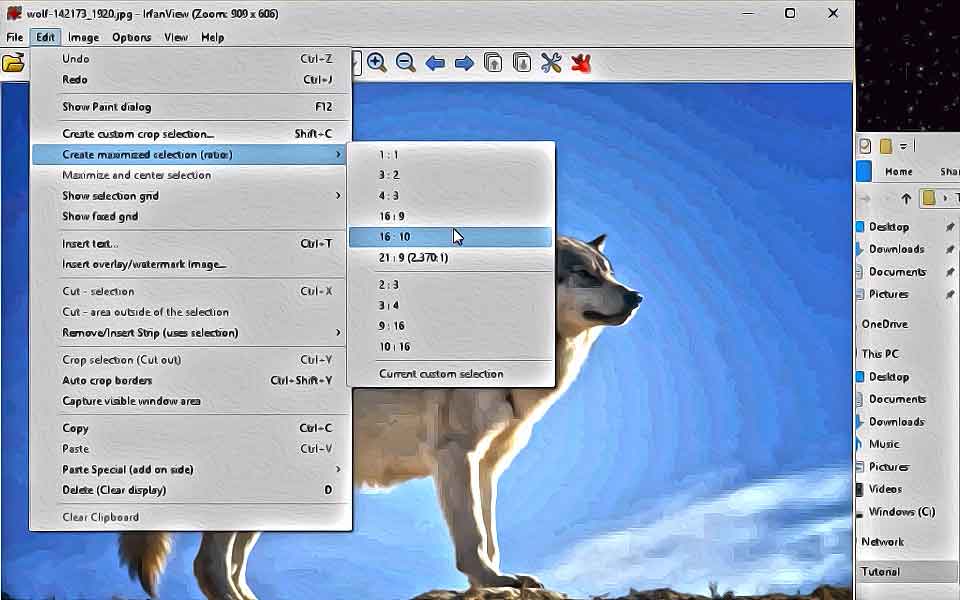The width and height of the screenshot is (960, 600).
Task: Choose Insert text from Edit menu
Action: click(x=191, y=244)
